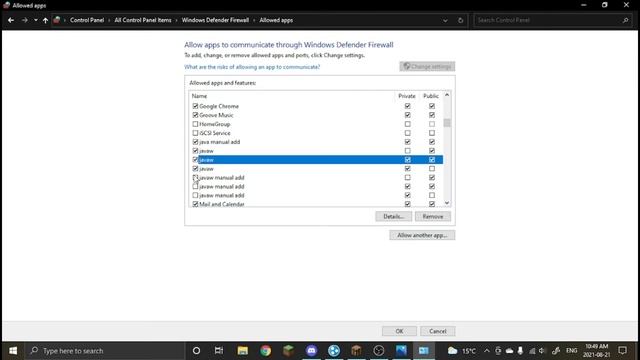Screen dimensions: 640x360
Task: Open the volume control tray icon
Action: pyautogui.click(x=542, y=351)
